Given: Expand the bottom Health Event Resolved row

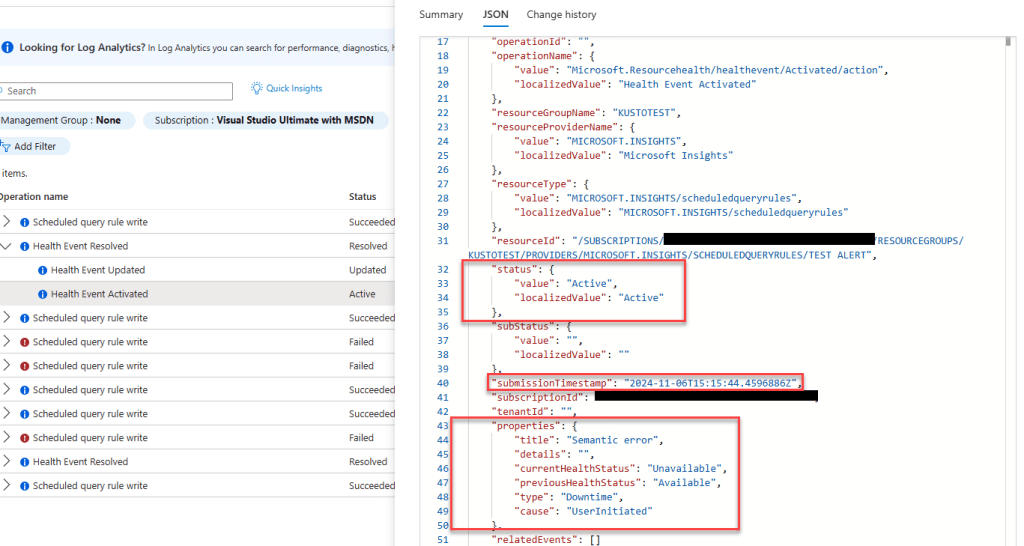Looking at the screenshot, I should [x=7, y=462].
